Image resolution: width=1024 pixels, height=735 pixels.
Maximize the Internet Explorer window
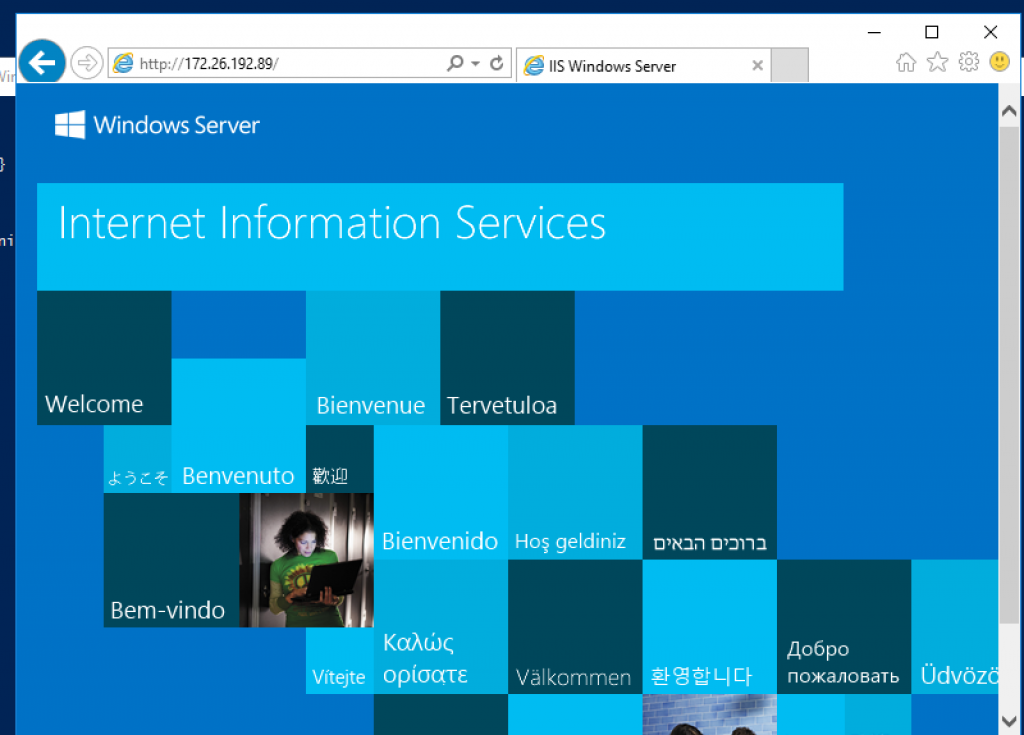tap(932, 31)
